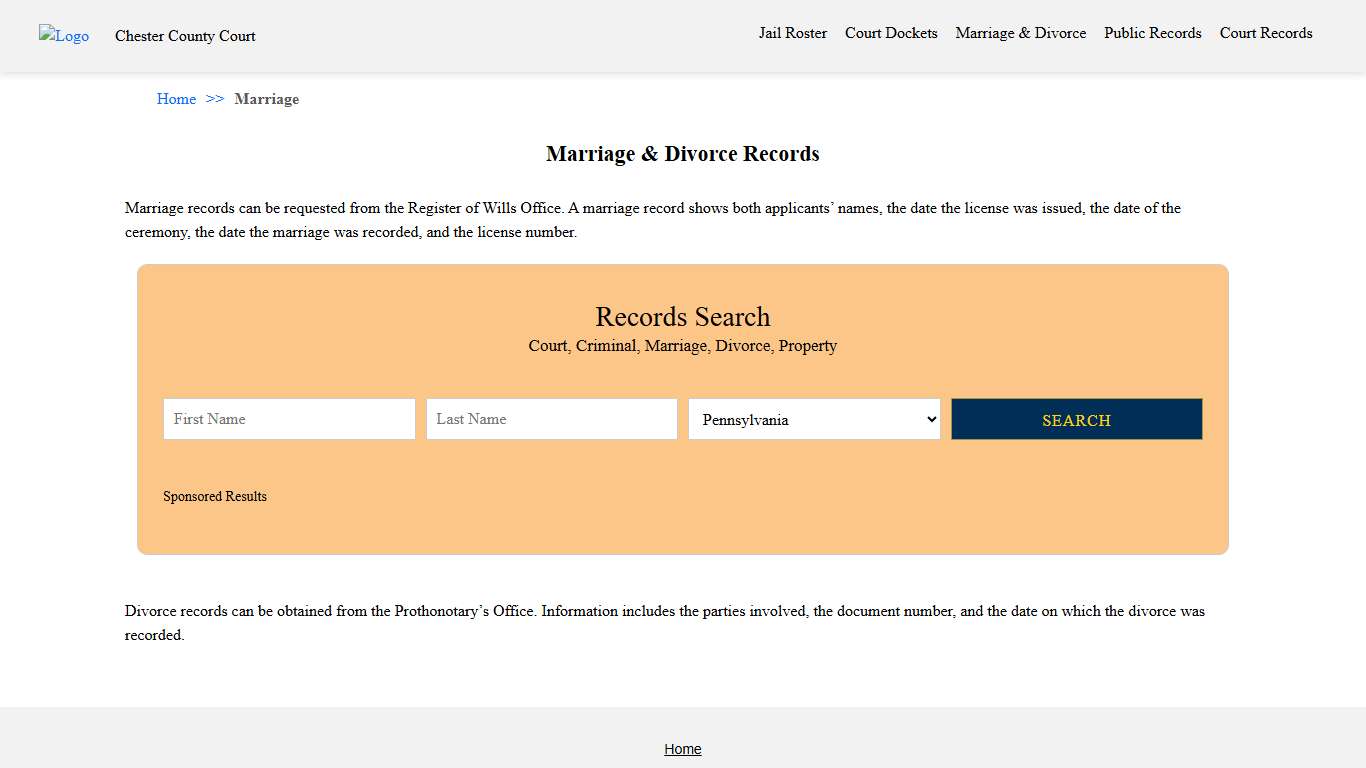Screen dimensions: 1366x768
Task: Click the Chester County Court logo icon
Action: tap(63, 36)
